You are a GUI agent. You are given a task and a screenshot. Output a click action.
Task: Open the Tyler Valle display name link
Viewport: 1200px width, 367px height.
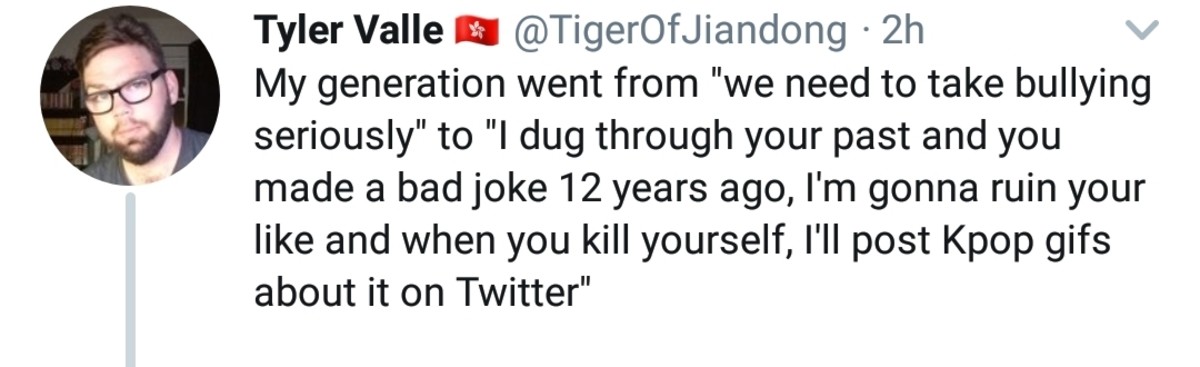(x=350, y=33)
